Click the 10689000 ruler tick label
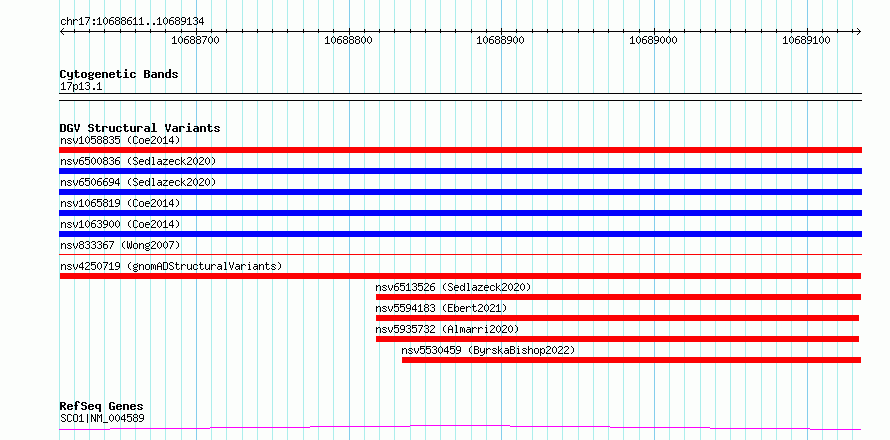The height and width of the screenshot is (440, 890). (x=654, y=40)
